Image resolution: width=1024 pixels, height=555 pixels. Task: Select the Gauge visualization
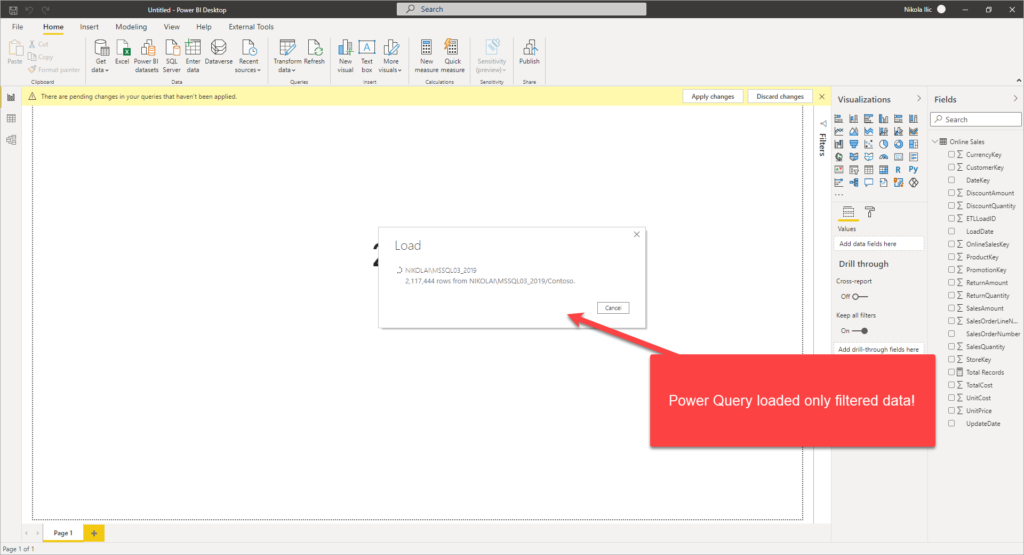tap(884, 157)
